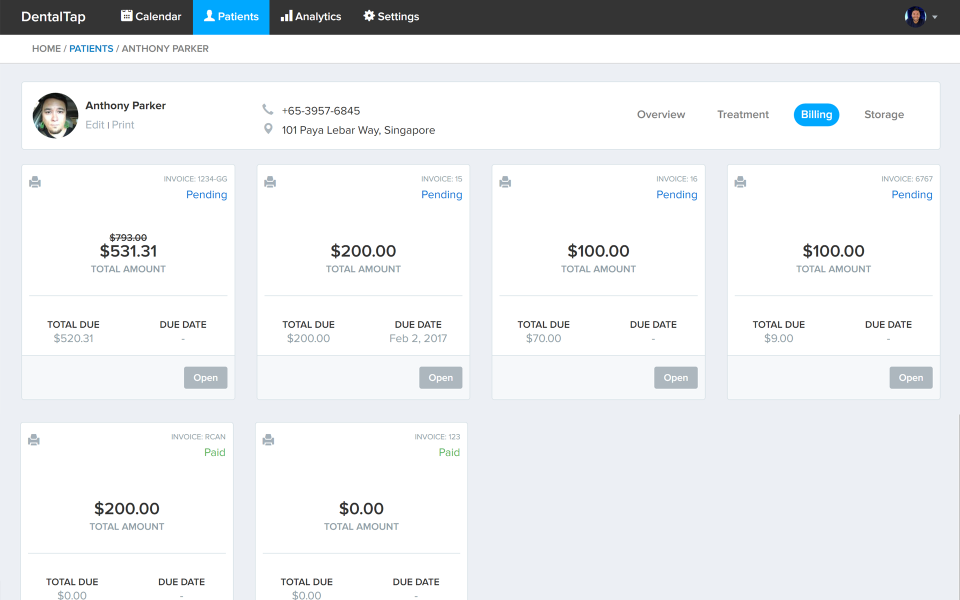
Task: Open invoice 15 with Open button
Action: [x=441, y=378]
